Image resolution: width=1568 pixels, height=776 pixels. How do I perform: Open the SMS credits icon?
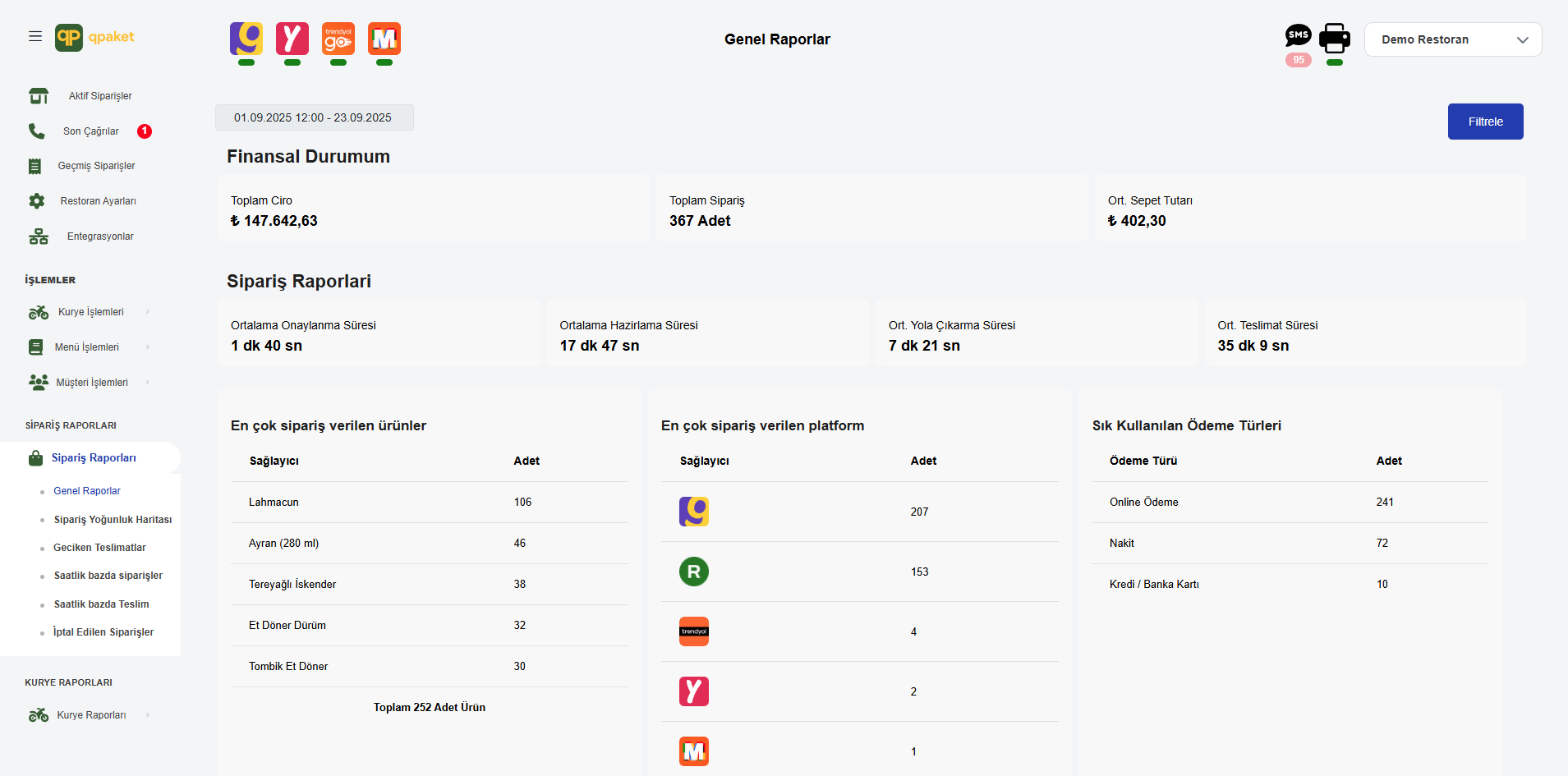(1298, 36)
